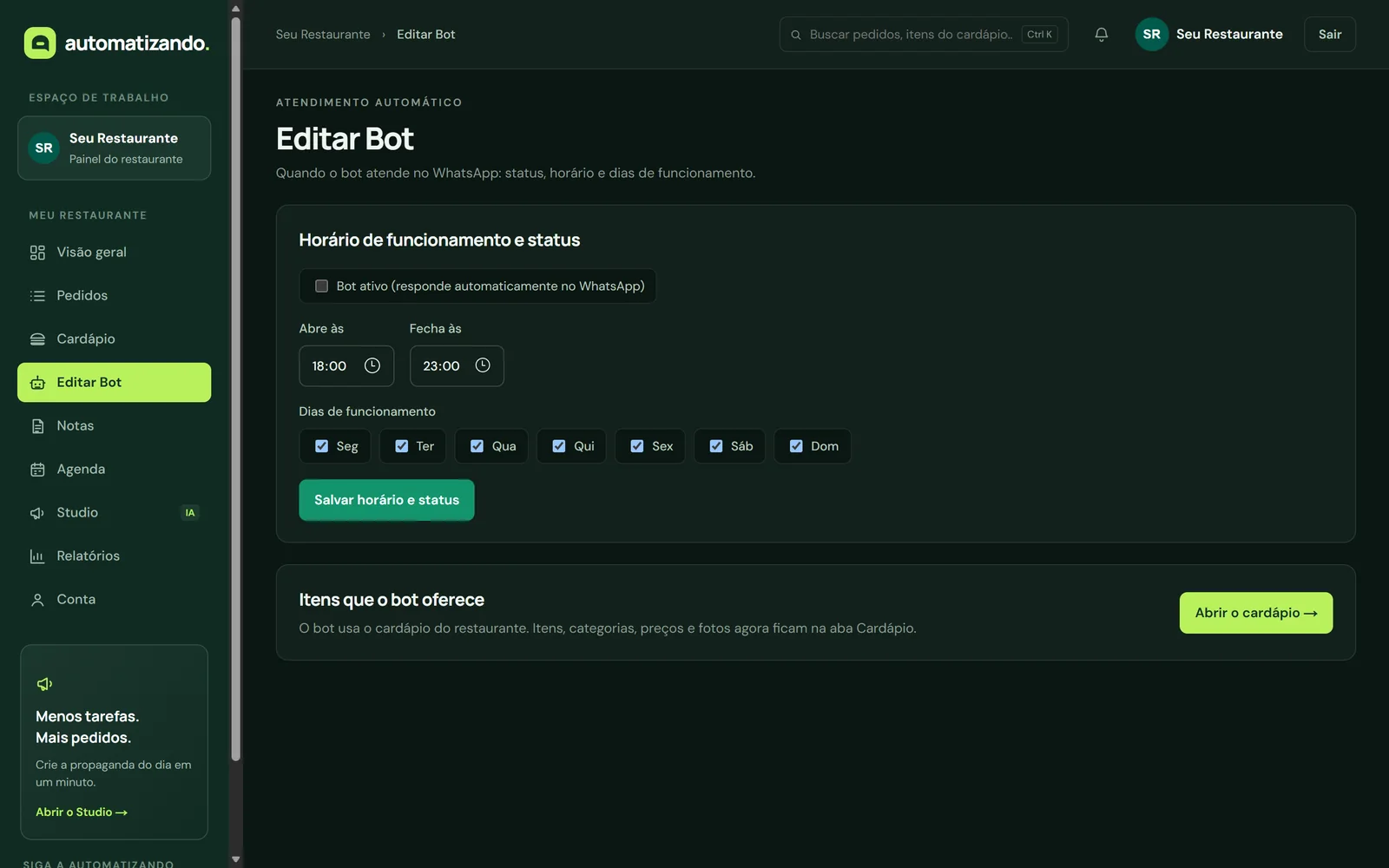1389x868 pixels.
Task: Uncheck the Seg day checkbox
Action: 321,446
